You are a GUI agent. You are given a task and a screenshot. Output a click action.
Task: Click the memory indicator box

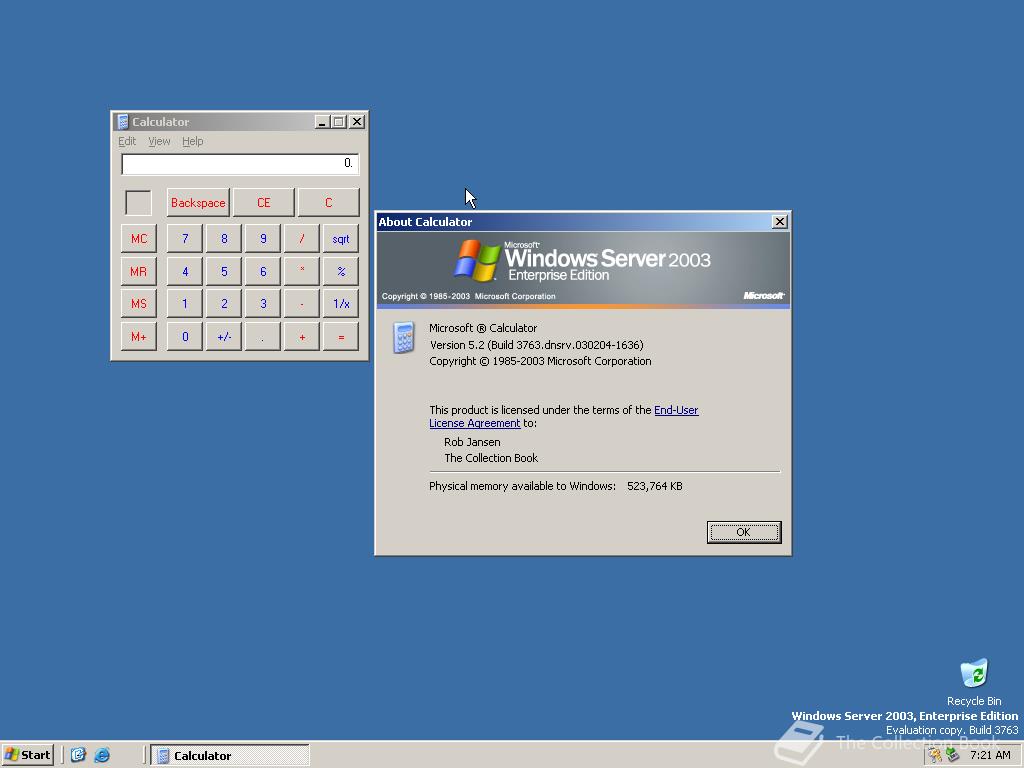coord(138,202)
